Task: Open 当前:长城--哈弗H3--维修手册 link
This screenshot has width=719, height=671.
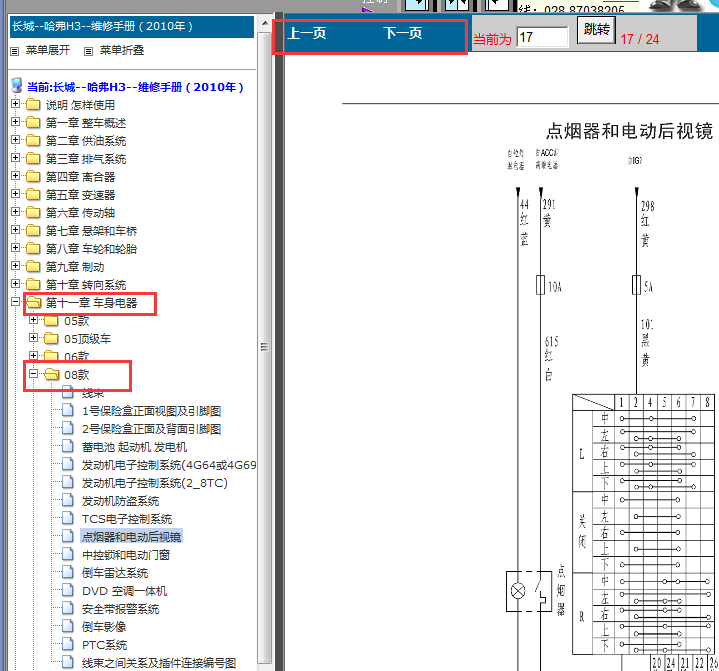Action: pyautogui.click(x=136, y=87)
